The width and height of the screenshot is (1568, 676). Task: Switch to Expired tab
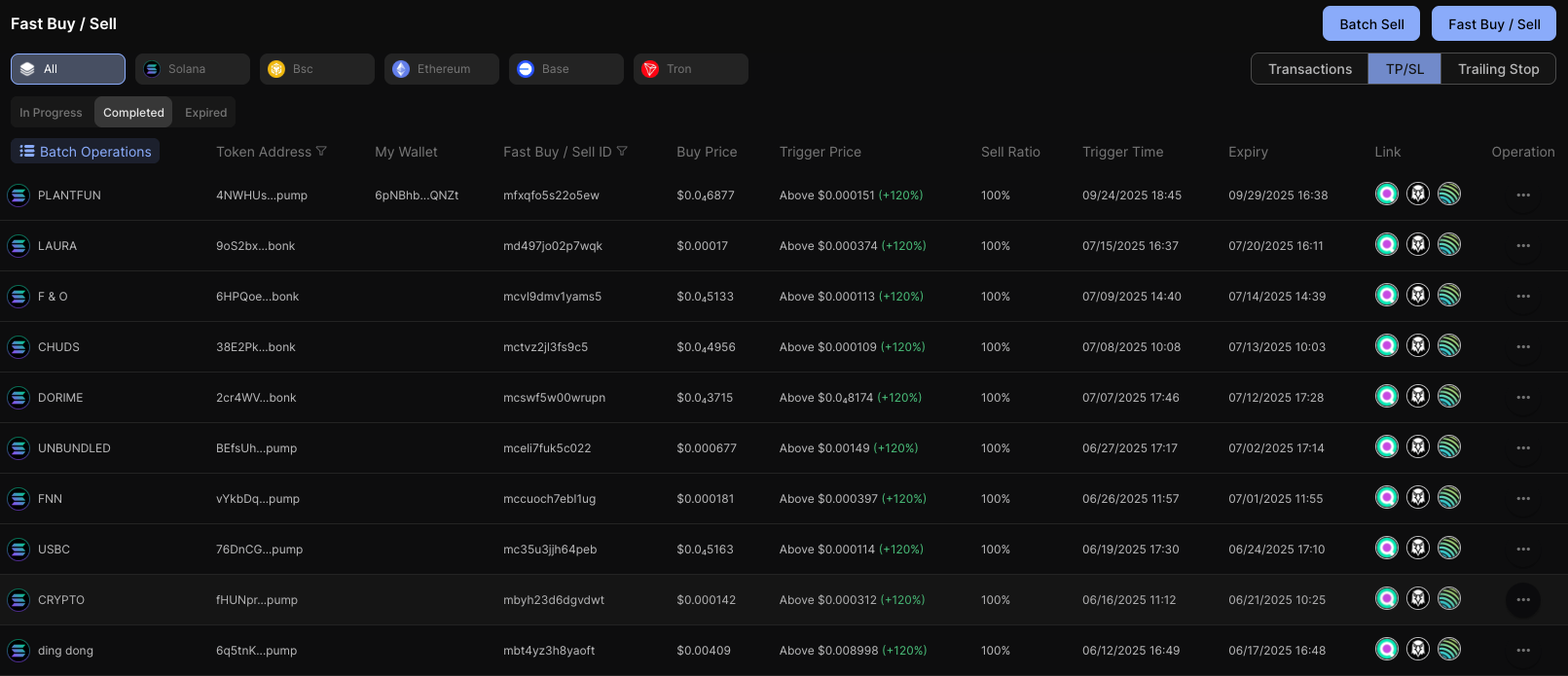[x=205, y=113]
